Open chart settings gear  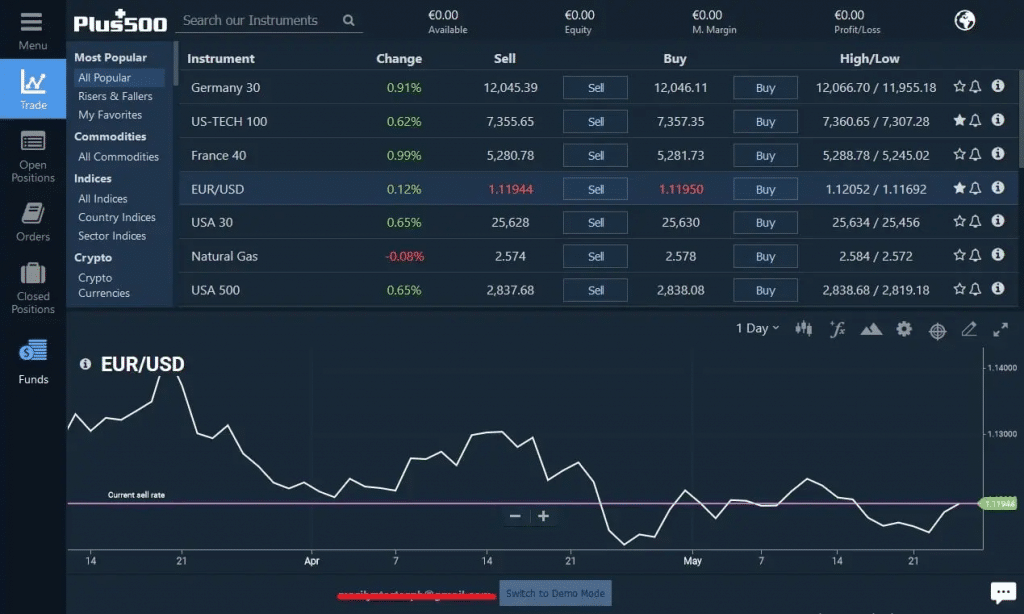point(904,329)
